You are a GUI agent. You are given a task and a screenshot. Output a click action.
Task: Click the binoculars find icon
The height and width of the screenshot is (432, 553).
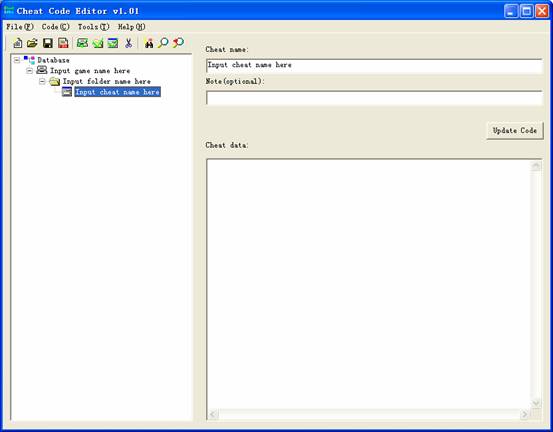pos(149,43)
